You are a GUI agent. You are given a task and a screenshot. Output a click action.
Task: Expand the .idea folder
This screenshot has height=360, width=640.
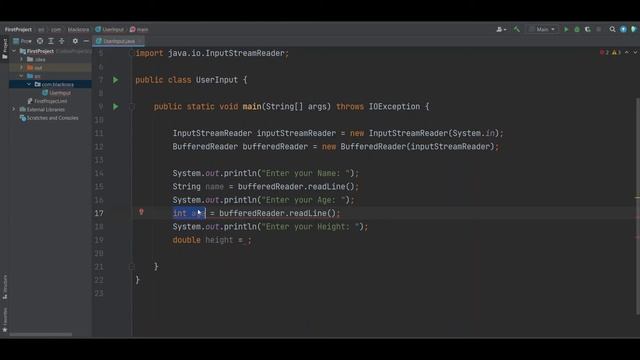[22, 59]
